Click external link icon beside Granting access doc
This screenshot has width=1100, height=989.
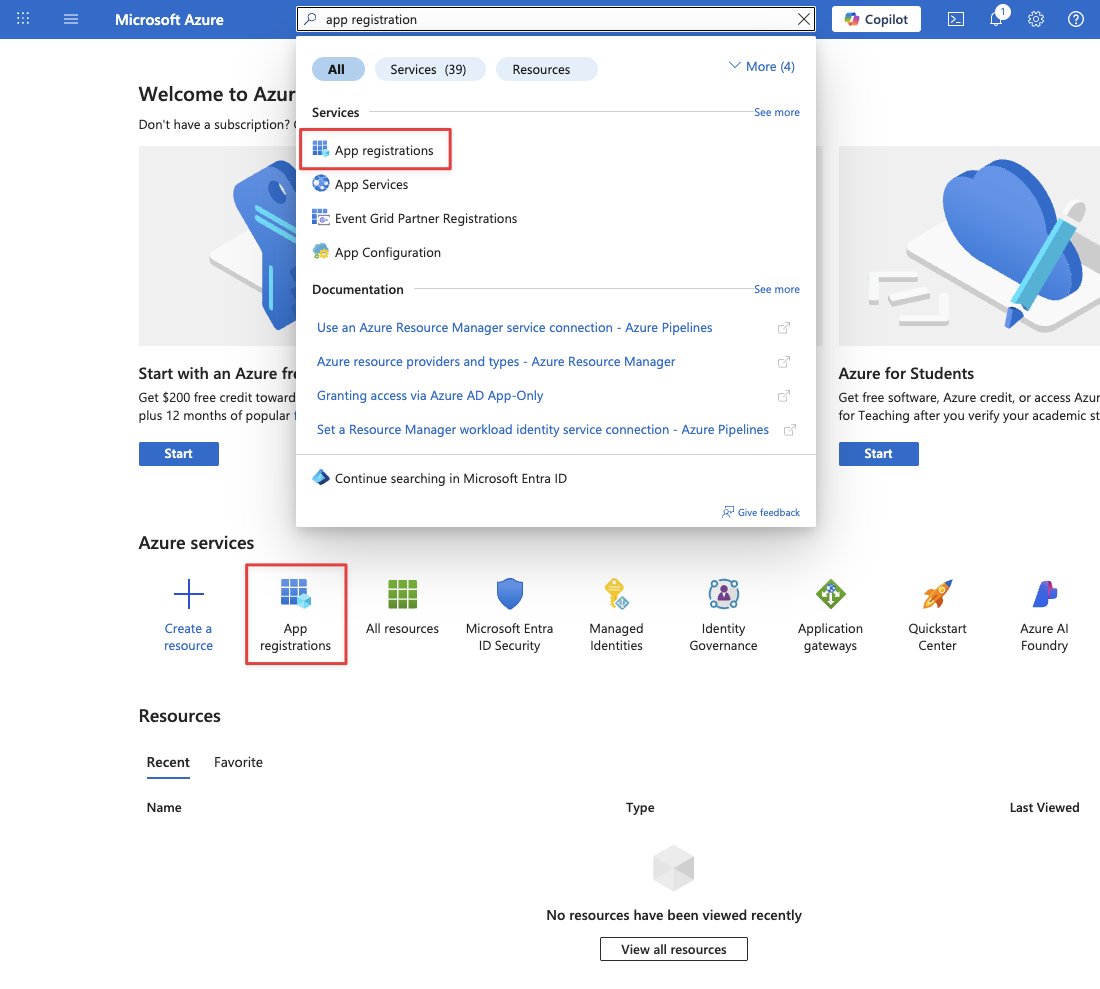(784, 396)
